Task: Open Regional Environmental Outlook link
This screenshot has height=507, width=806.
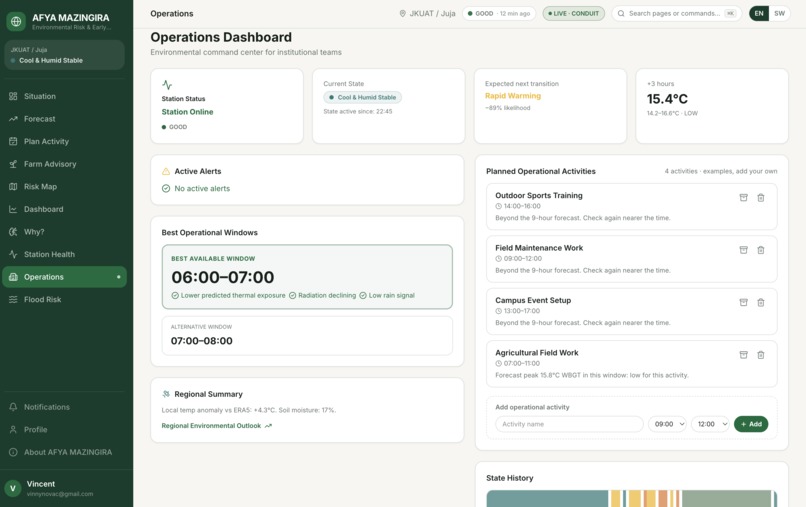Action: point(216,426)
